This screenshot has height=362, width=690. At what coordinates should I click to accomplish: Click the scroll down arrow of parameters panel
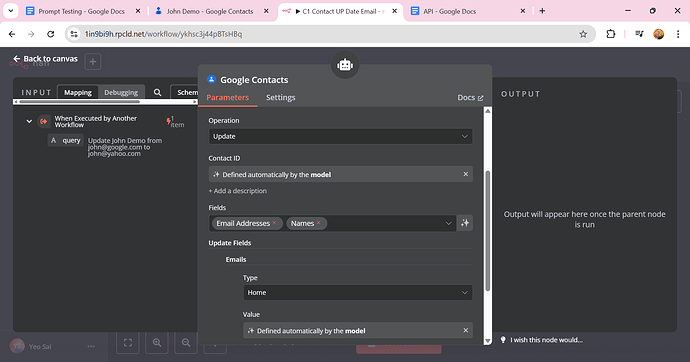pos(488,341)
